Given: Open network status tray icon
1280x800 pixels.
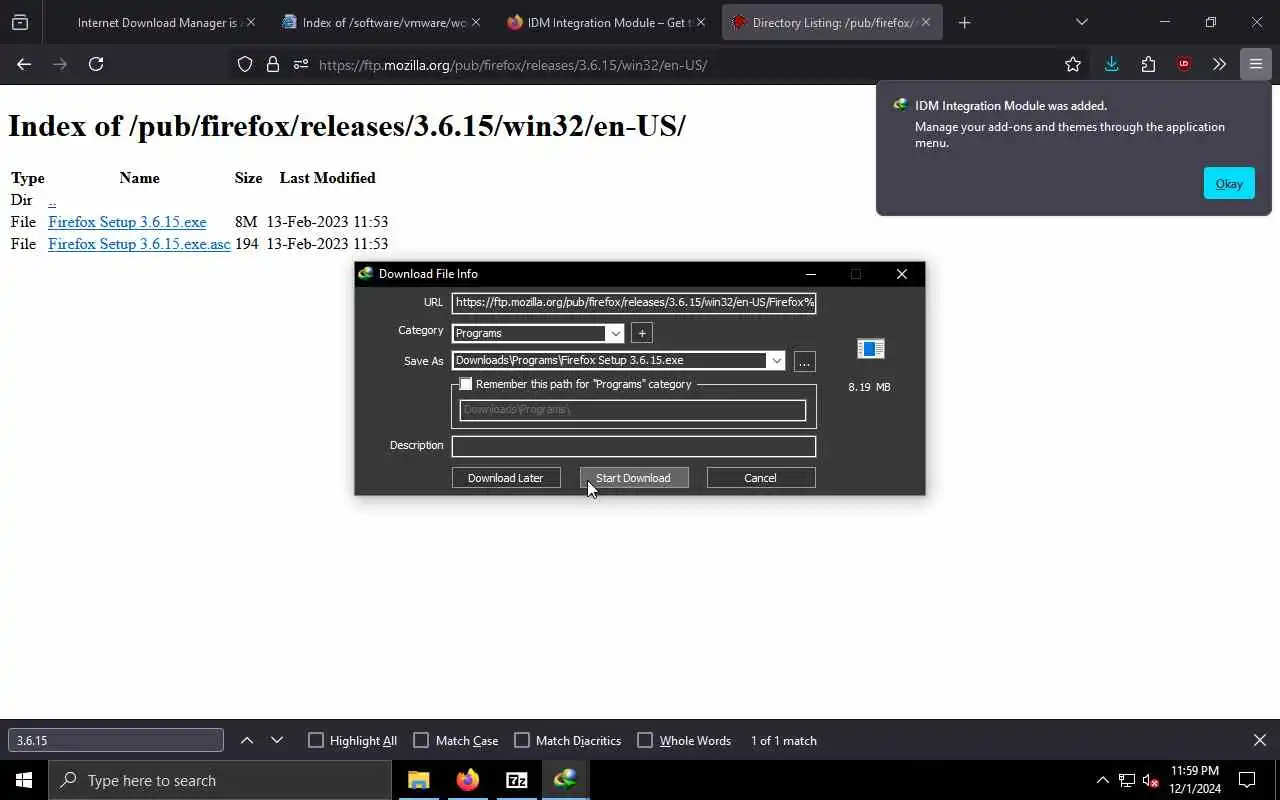Looking at the screenshot, I should 1127,780.
